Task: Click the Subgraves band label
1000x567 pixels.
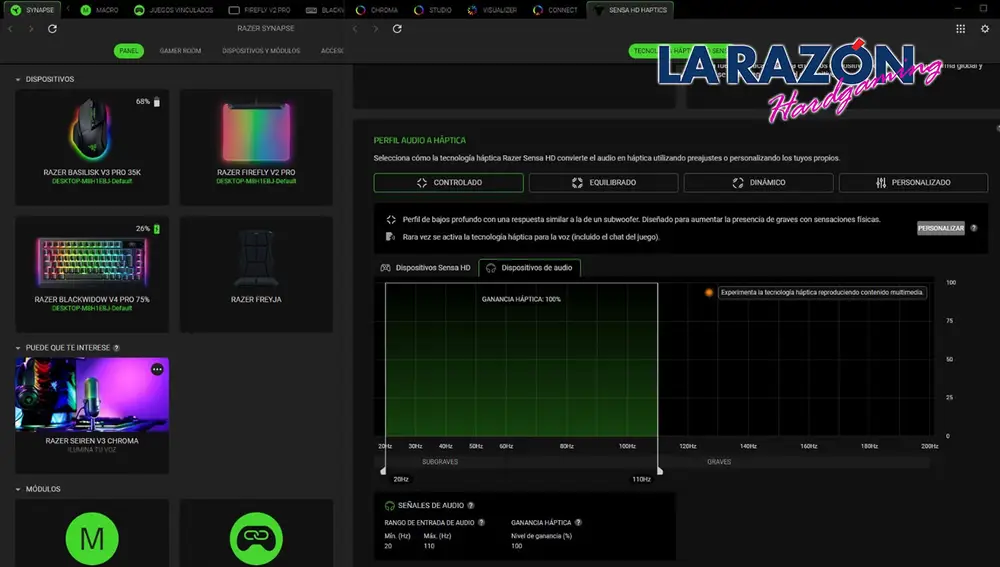Action: coord(440,462)
